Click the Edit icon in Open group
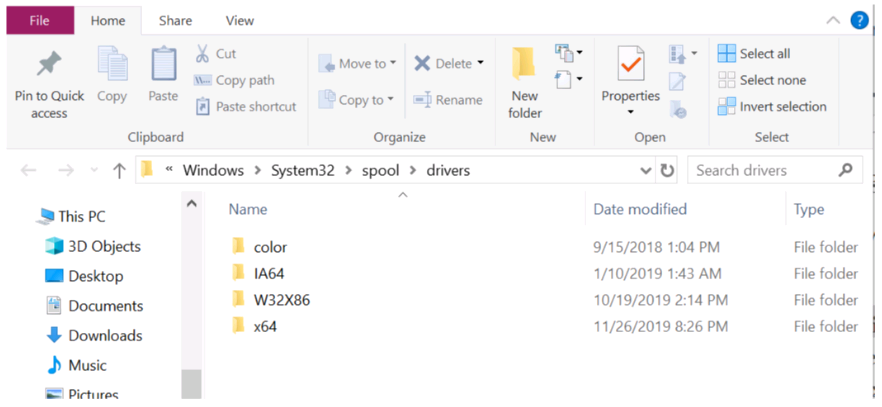The height and width of the screenshot is (407, 882). pyautogui.click(x=677, y=81)
